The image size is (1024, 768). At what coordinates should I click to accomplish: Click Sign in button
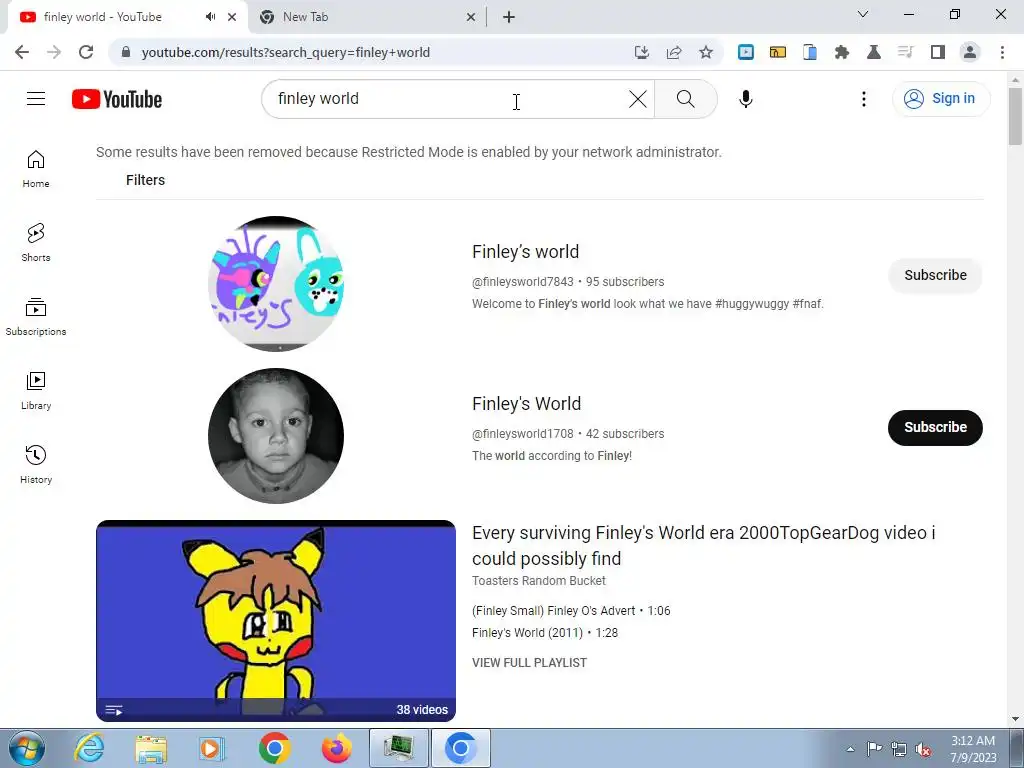tap(941, 99)
